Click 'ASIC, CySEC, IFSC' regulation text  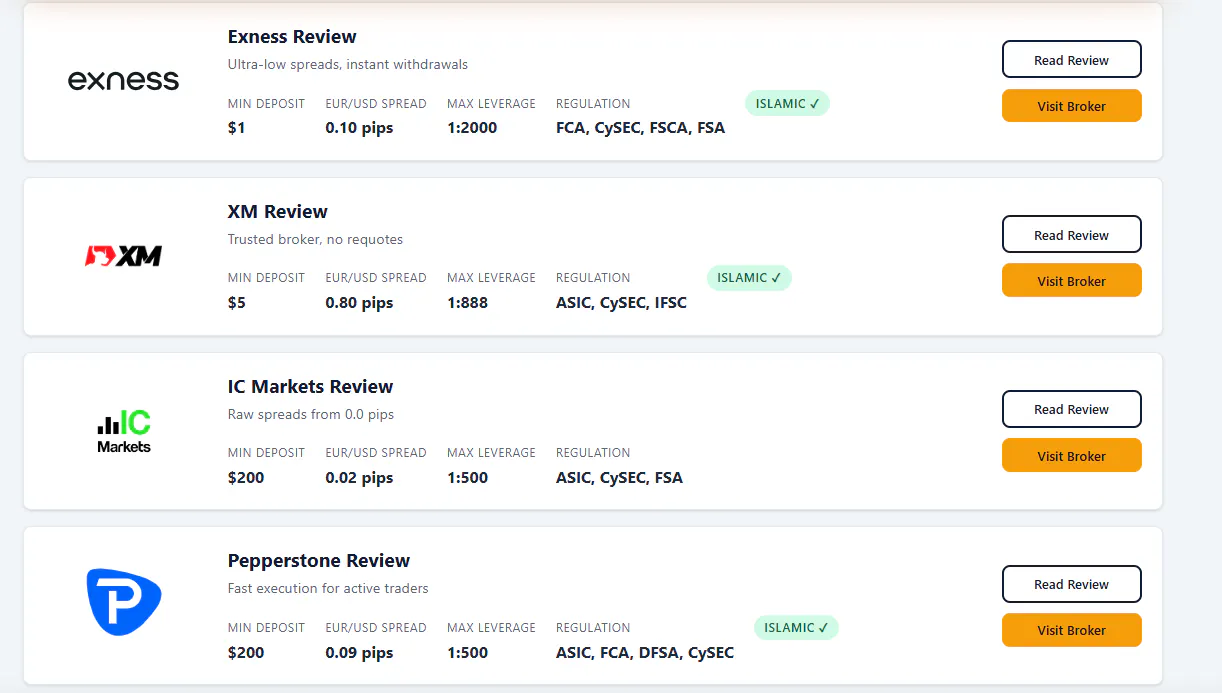click(621, 303)
